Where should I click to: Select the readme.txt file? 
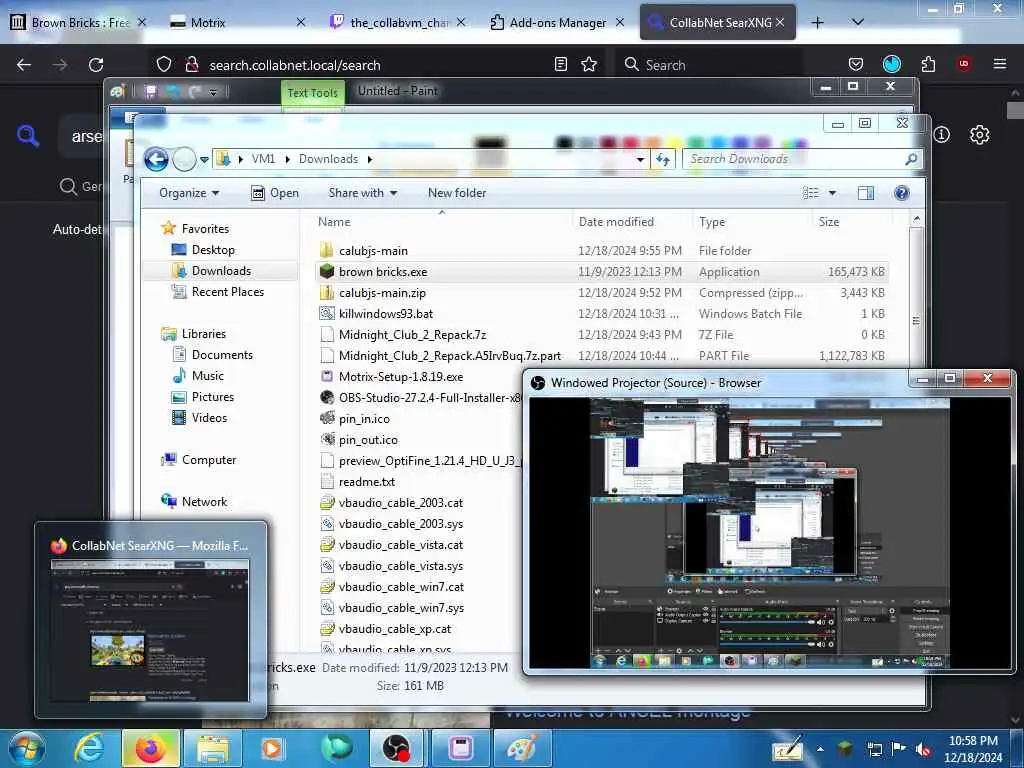click(x=366, y=482)
